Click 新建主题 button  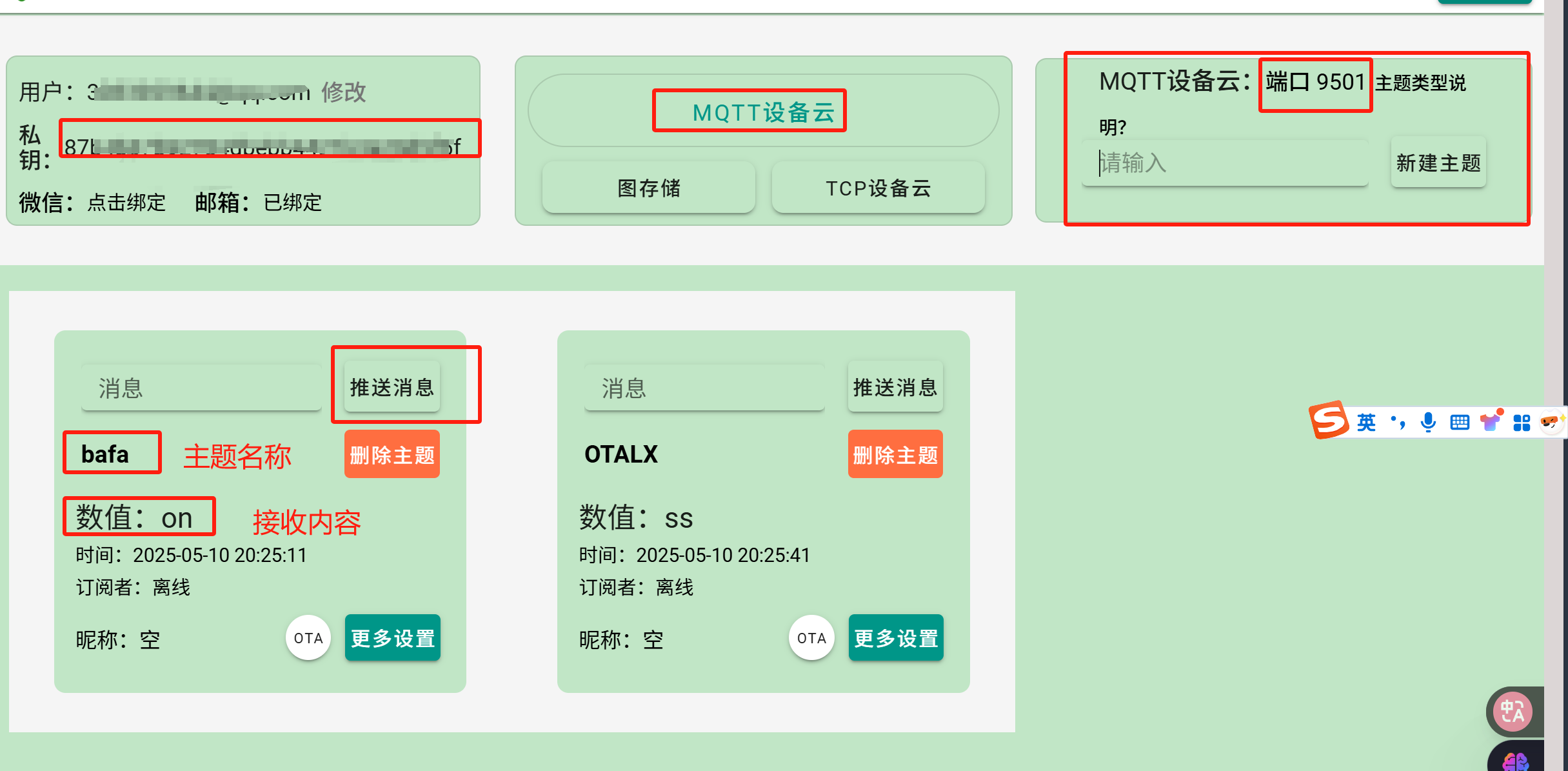pyautogui.click(x=1438, y=163)
